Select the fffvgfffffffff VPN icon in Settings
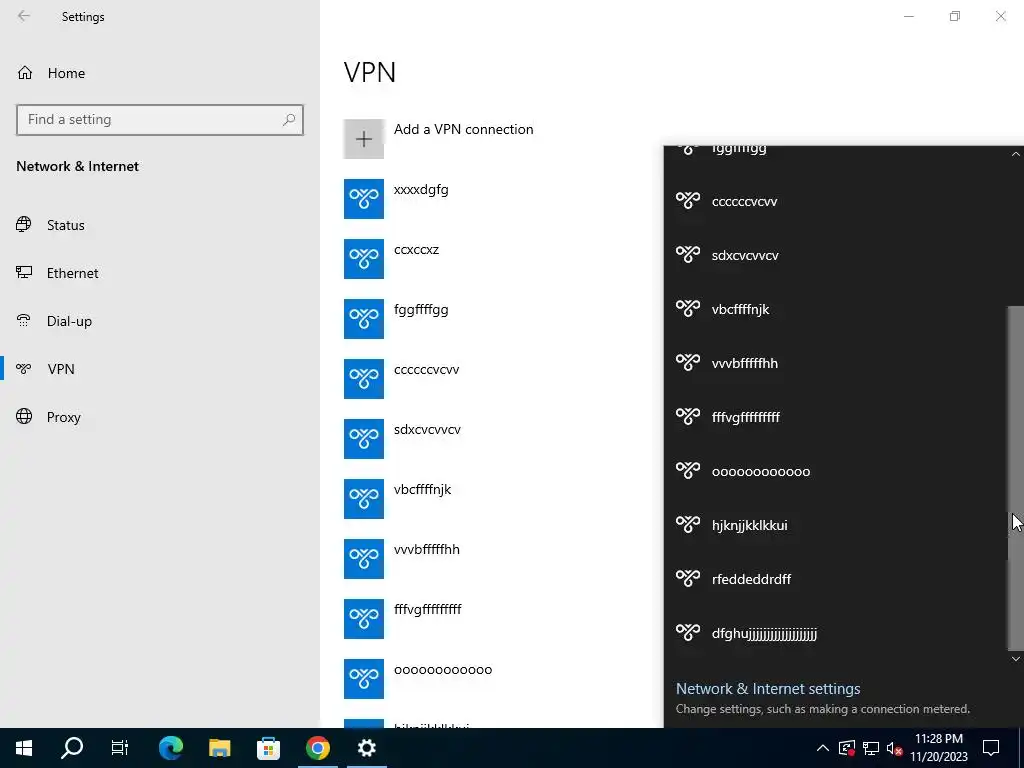The height and width of the screenshot is (768, 1024). (x=364, y=619)
